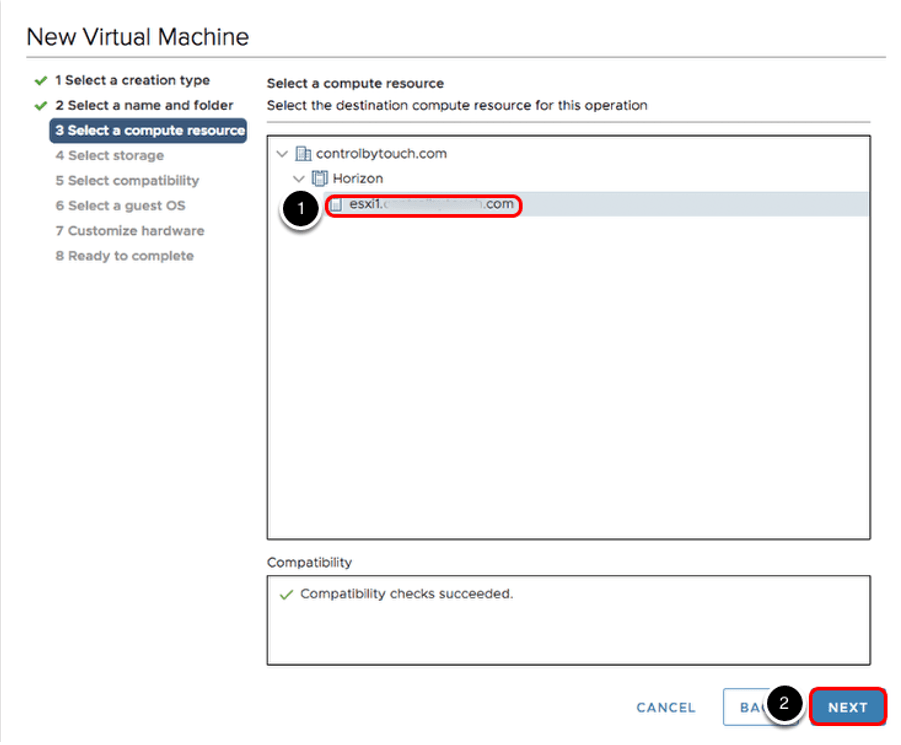Cancel the New Virtual Machine wizard
This screenshot has height=745, width=901.
(665, 707)
